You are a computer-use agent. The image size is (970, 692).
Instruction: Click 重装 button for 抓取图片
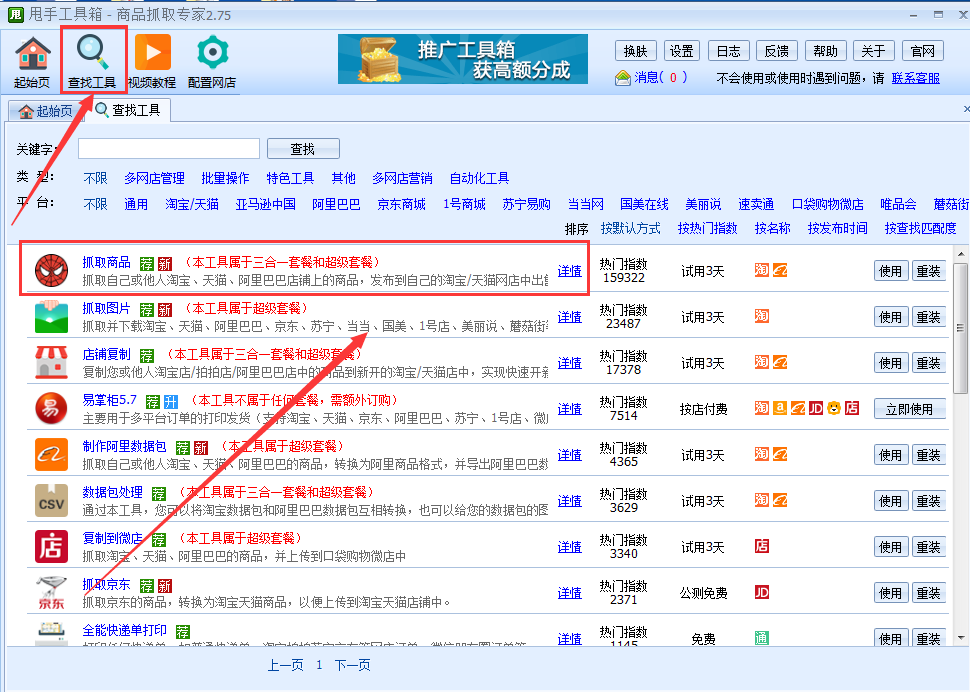[x=929, y=317]
